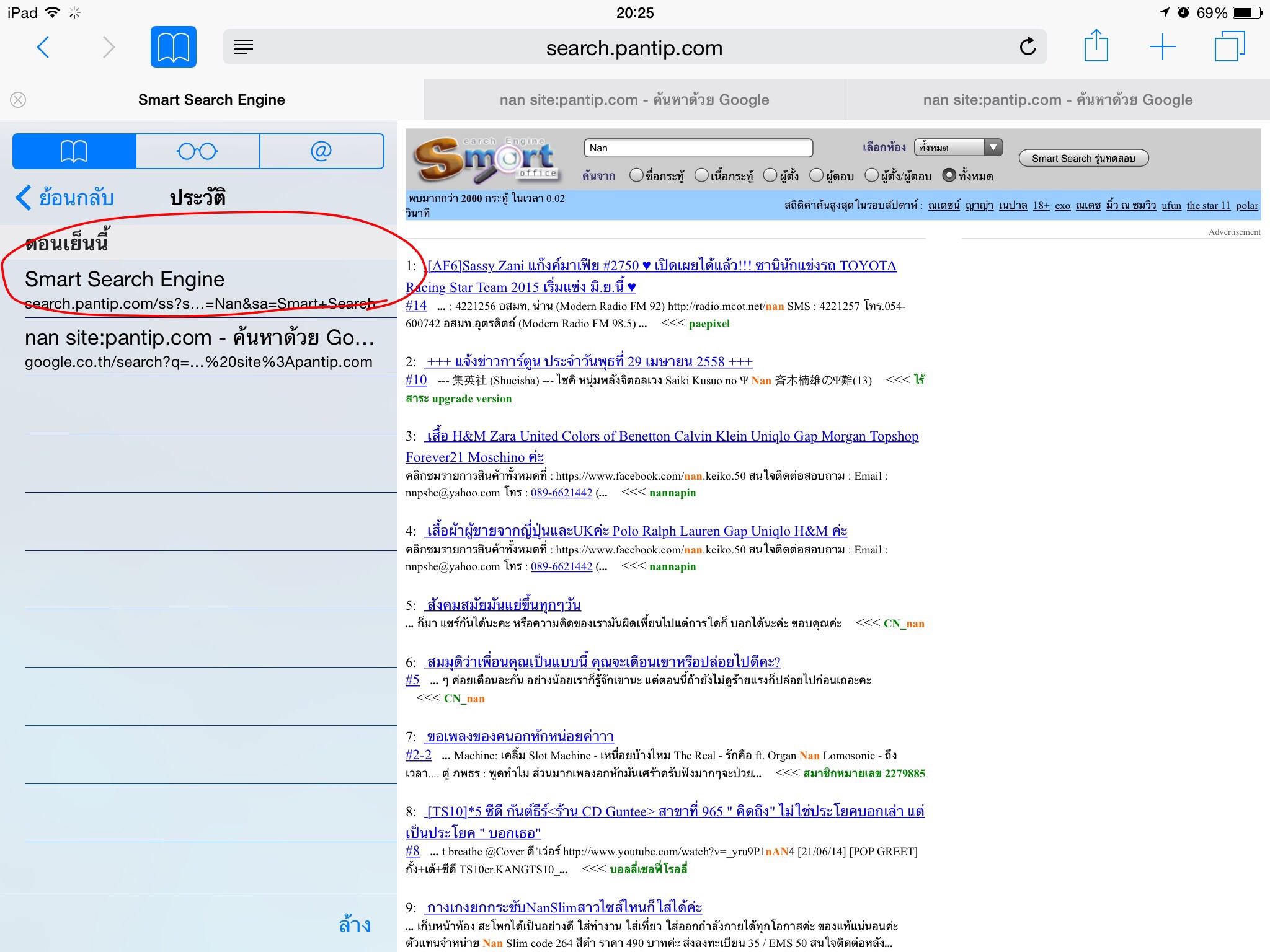Tap the Safari back arrow
This screenshot has height=952, width=1270.
click(43, 47)
